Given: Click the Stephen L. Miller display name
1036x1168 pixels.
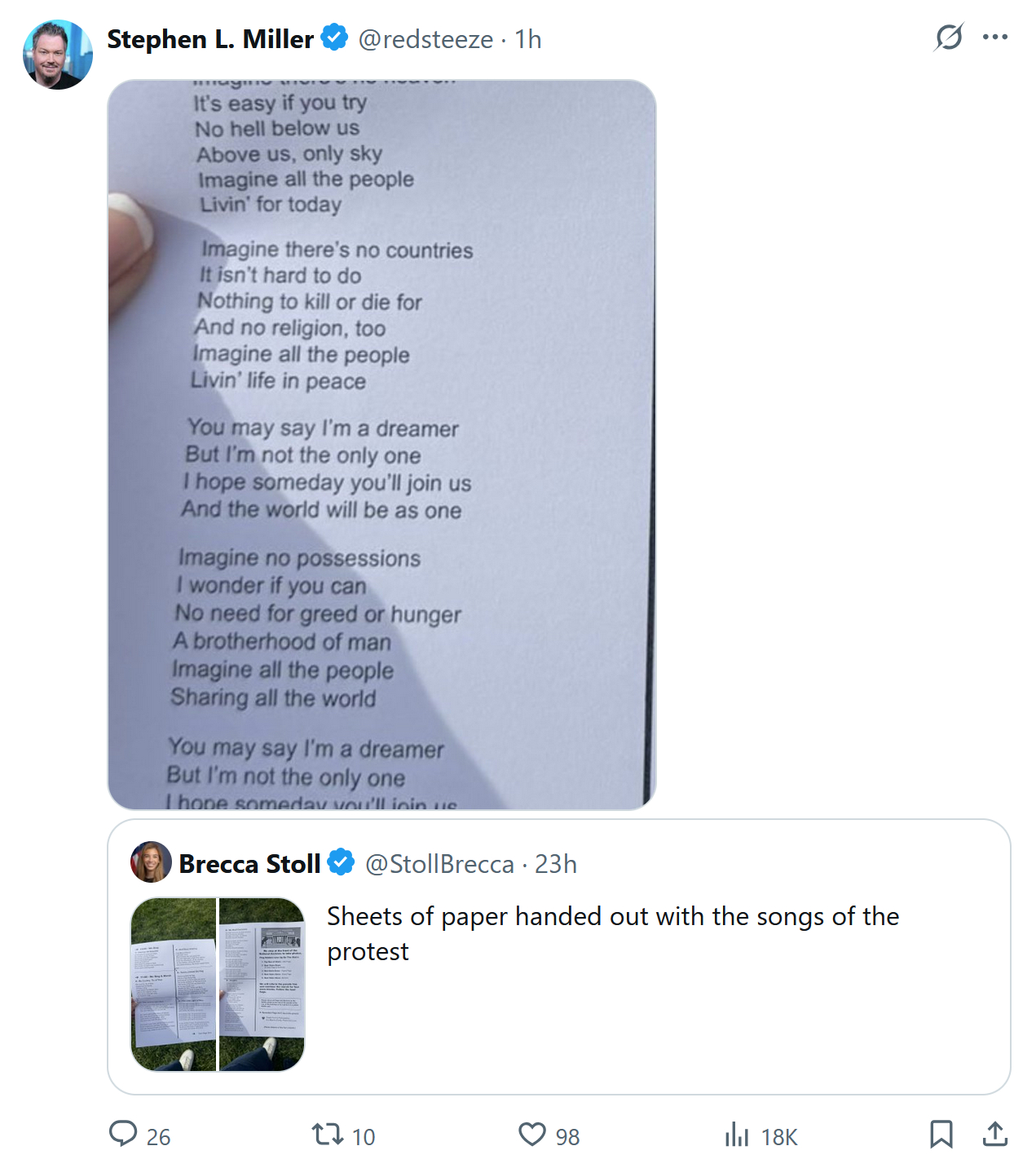Looking at the screenshot, I should [210, 39].
